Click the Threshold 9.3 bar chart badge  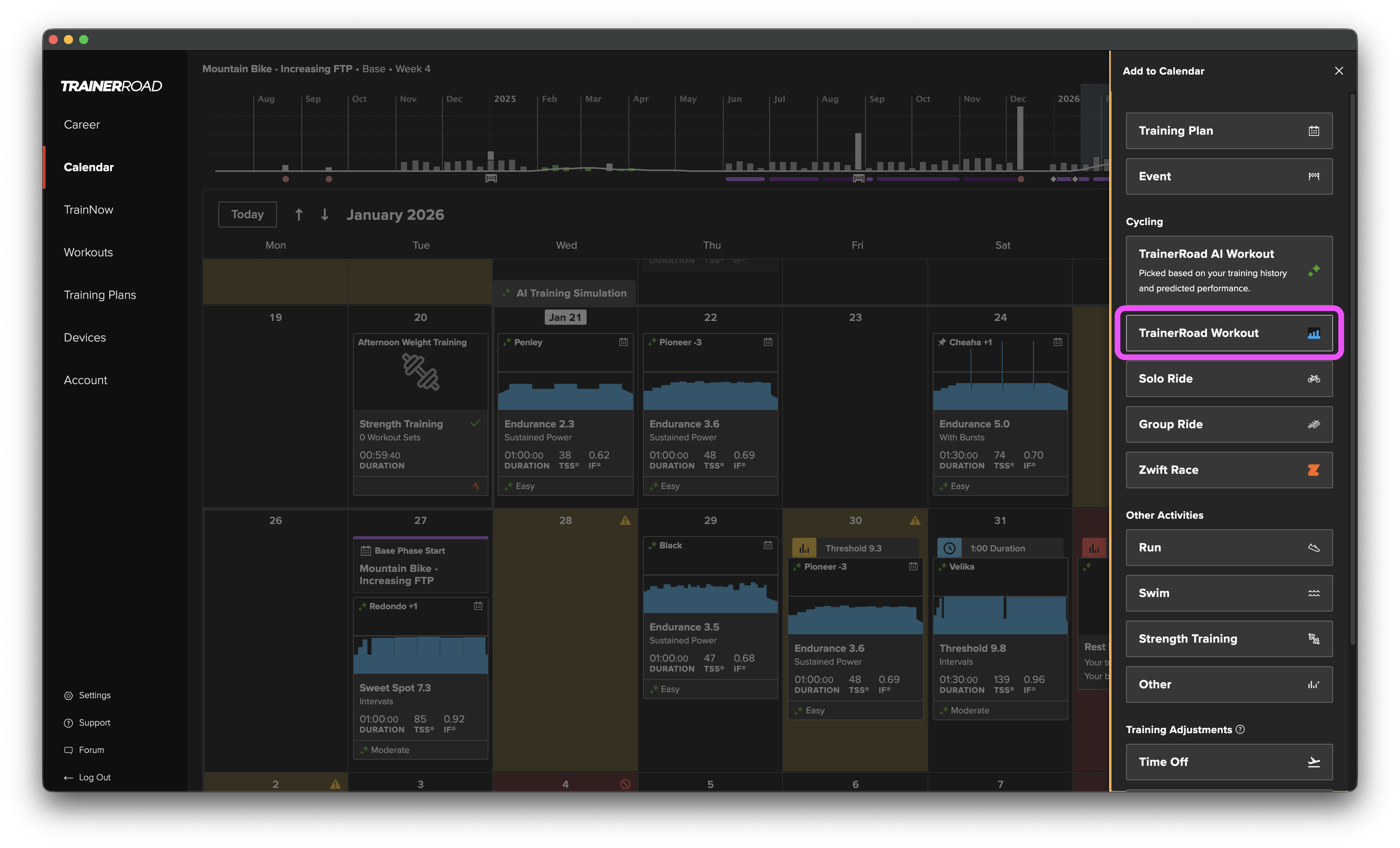tap(804, 548)
